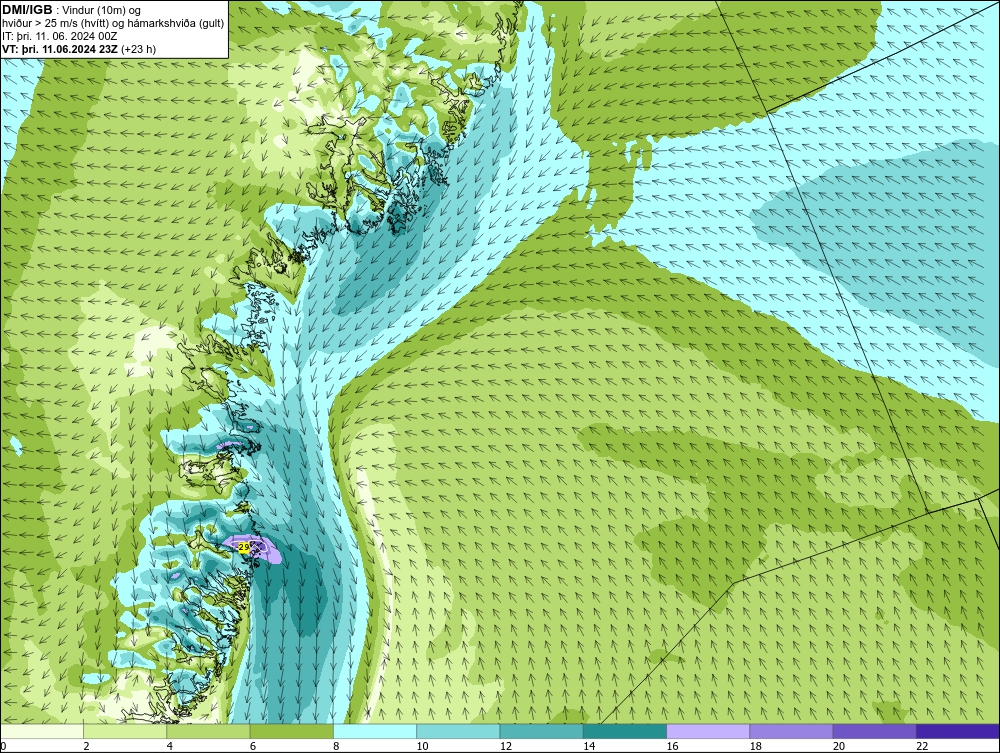The height and width of the screenshot is (753, 1000).
Task: Click the legend scale value "2"
Action: [x=86, y=747]
